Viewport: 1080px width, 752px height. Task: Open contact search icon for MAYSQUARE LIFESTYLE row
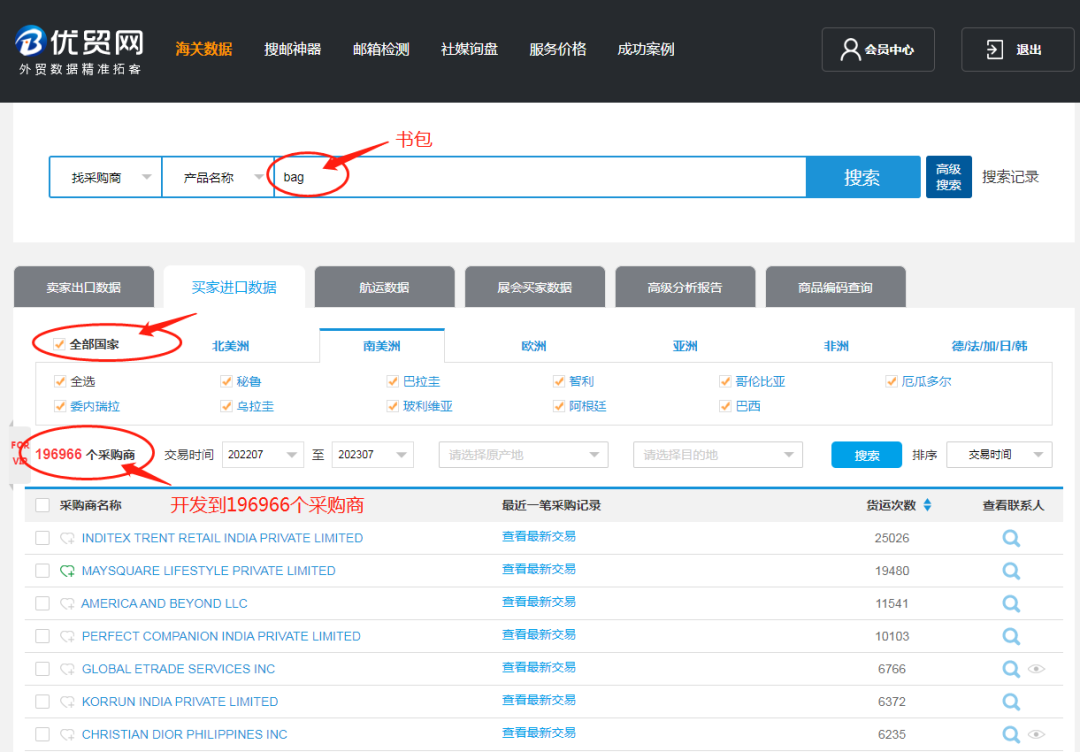coord(1011,571)
